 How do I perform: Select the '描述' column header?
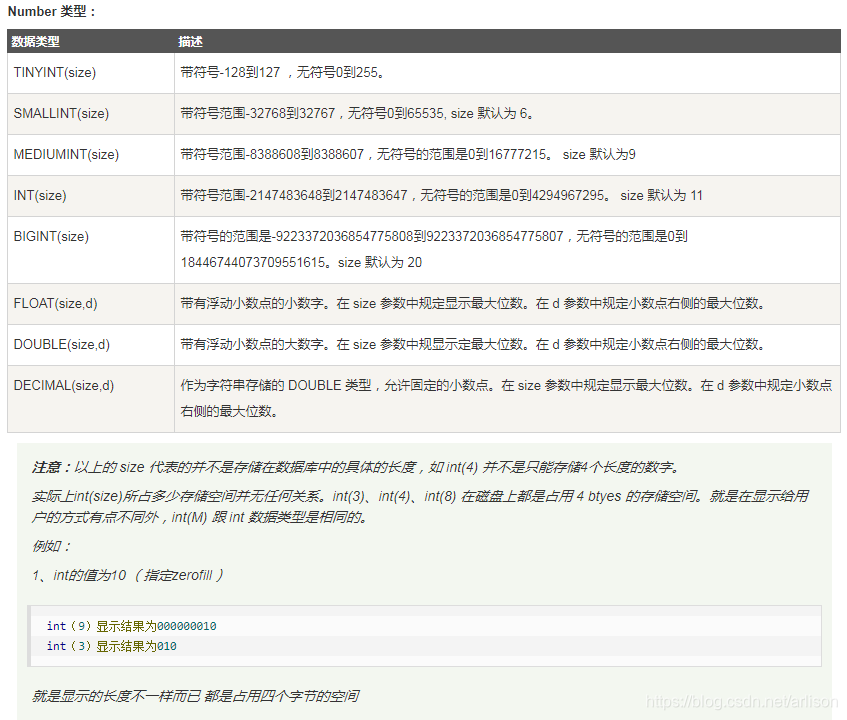point(190,42)
